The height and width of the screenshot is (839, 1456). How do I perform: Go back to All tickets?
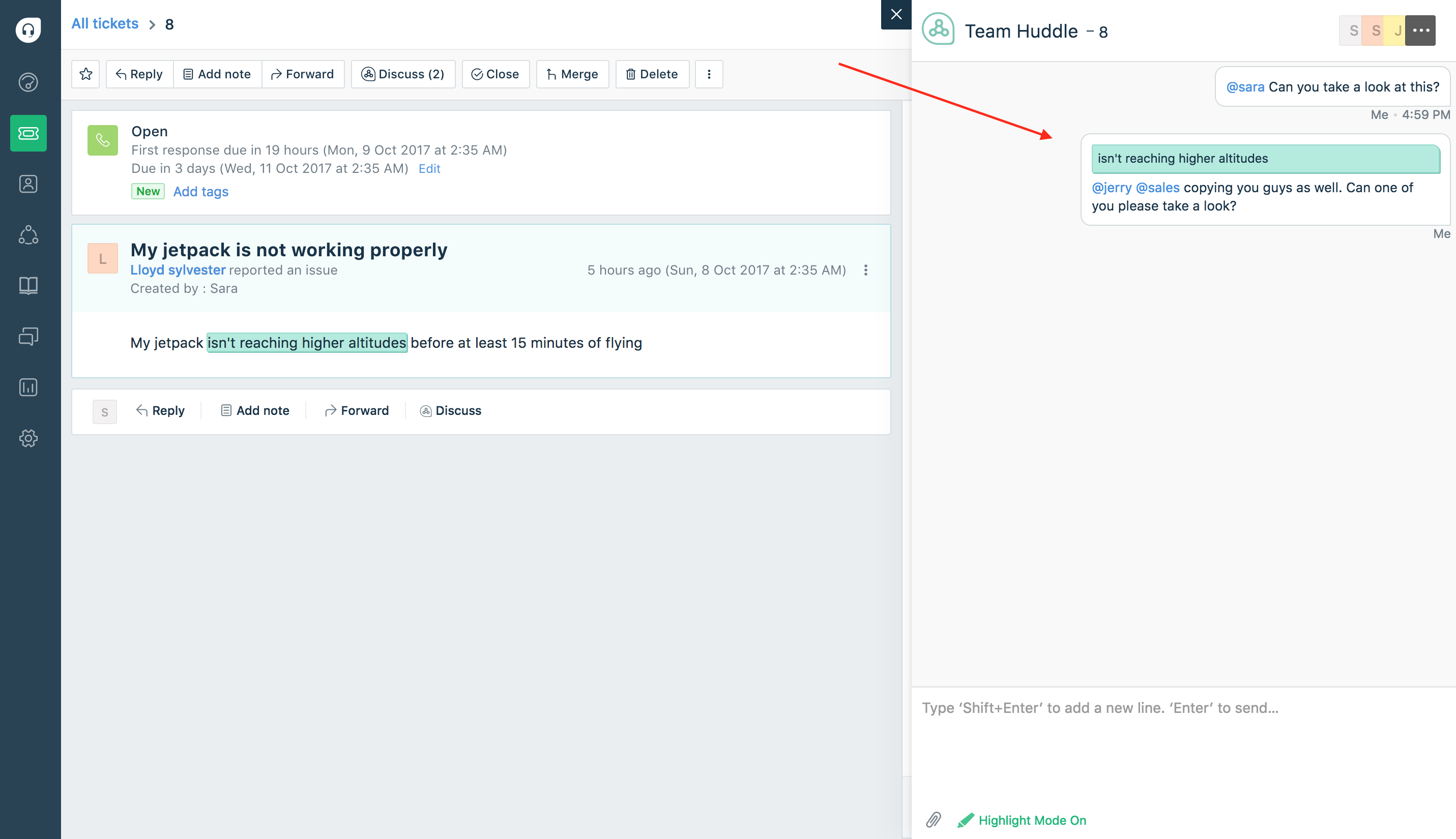[x=104, y=23]
